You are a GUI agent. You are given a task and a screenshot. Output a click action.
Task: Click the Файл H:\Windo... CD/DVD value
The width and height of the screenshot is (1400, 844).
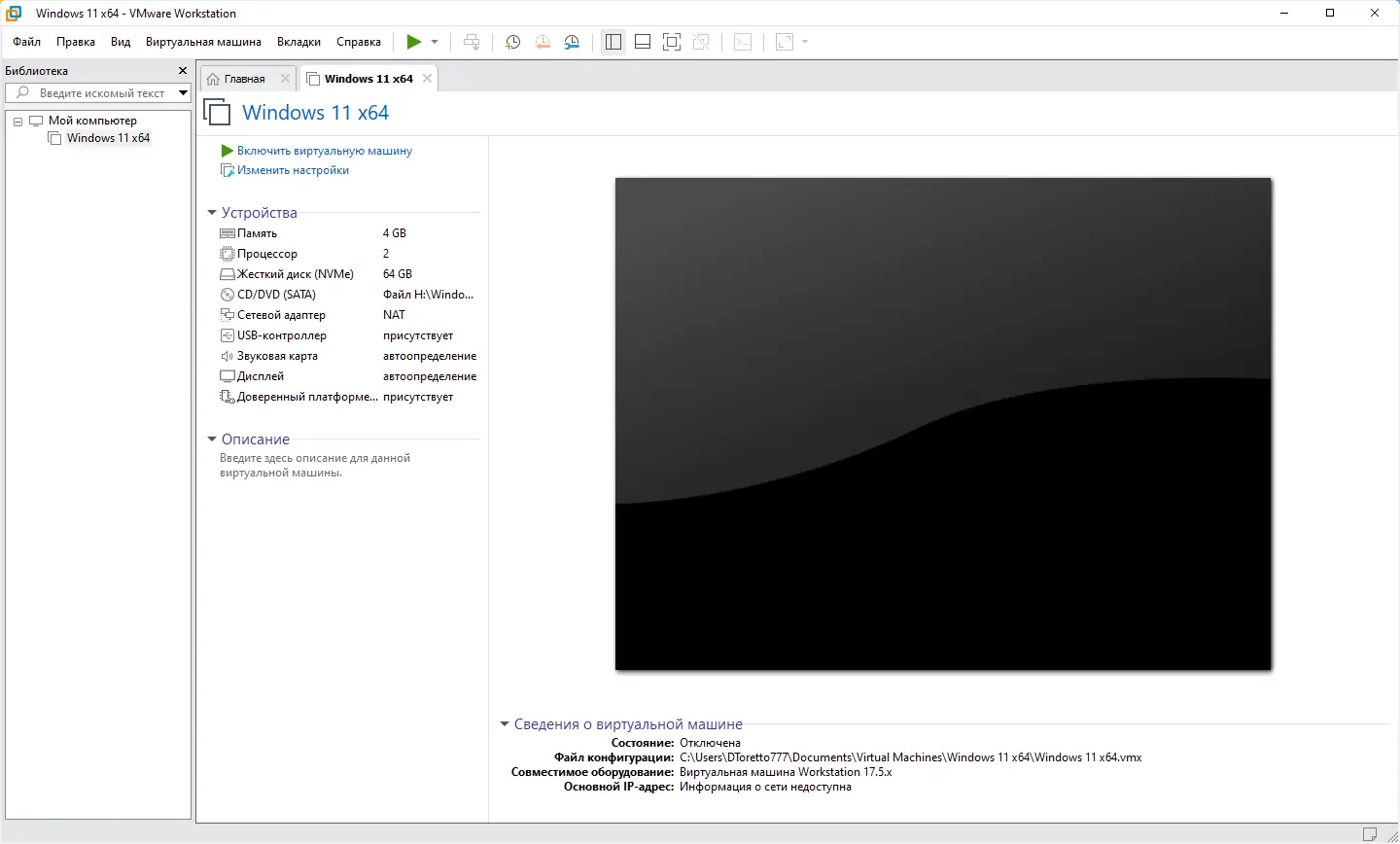coord(429,295)
